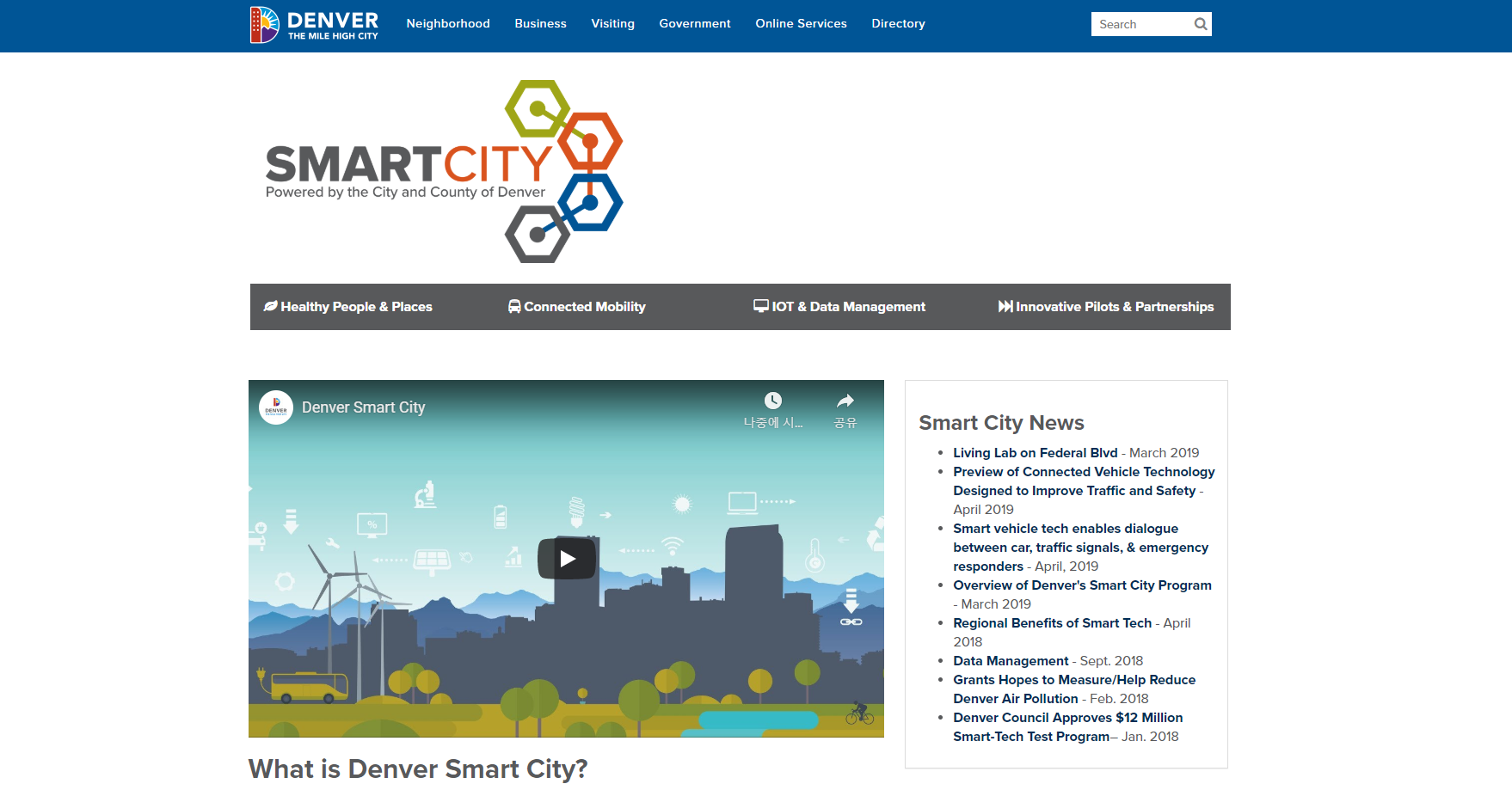The image size is (1512, 790).
Task: Open the Neighborhood menu
Action: 448,24
